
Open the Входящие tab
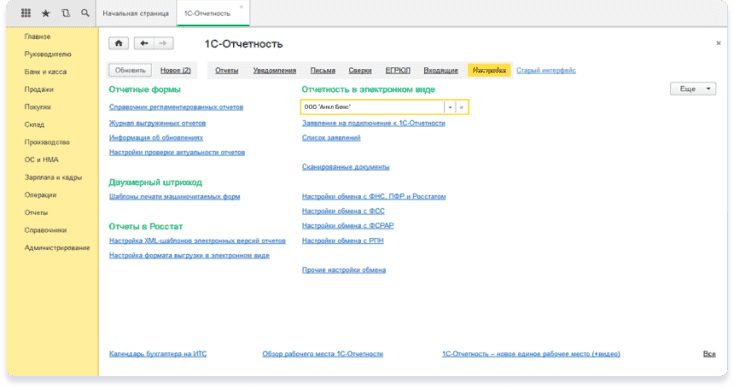[x=440, y=70]
